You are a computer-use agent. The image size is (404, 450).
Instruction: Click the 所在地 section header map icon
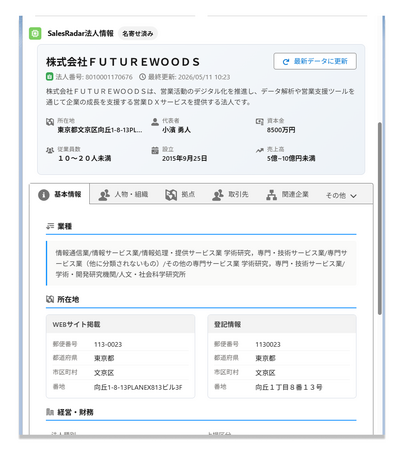(x=50, y=299)
